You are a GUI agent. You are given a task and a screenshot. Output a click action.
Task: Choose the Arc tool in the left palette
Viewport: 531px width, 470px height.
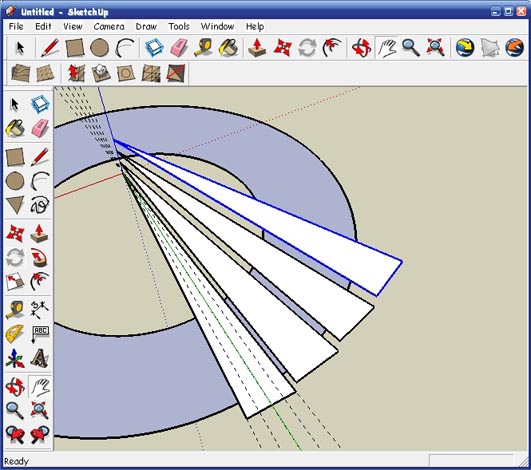pyautogui.click(x=40, y=180)
